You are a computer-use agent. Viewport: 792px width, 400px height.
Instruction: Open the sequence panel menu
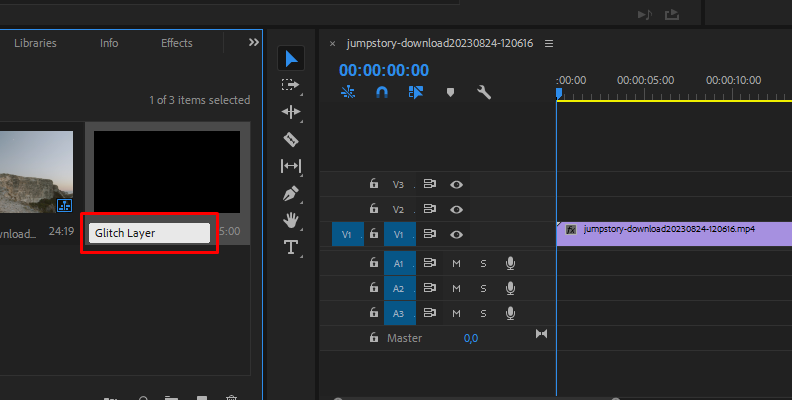[549, 44]
